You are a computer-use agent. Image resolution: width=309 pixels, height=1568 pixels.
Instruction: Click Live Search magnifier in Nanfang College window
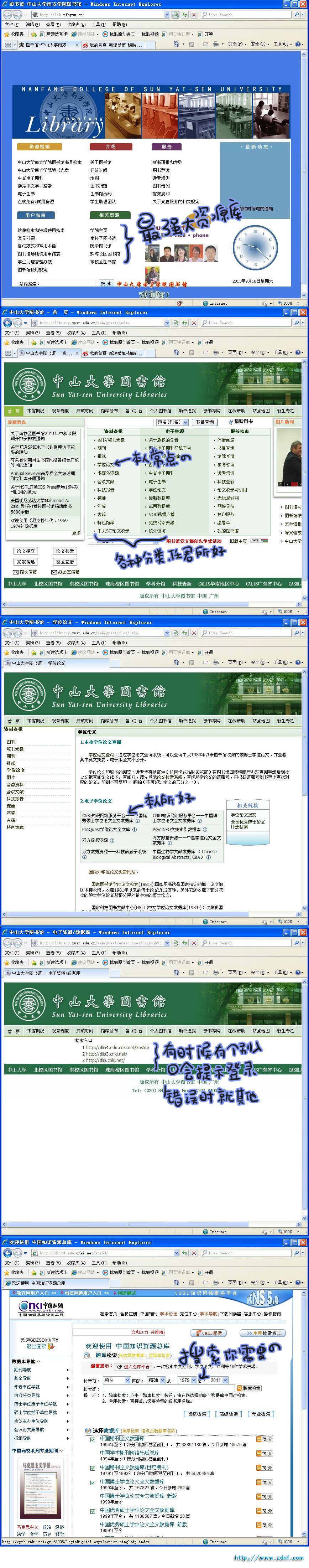click(297, 15)
